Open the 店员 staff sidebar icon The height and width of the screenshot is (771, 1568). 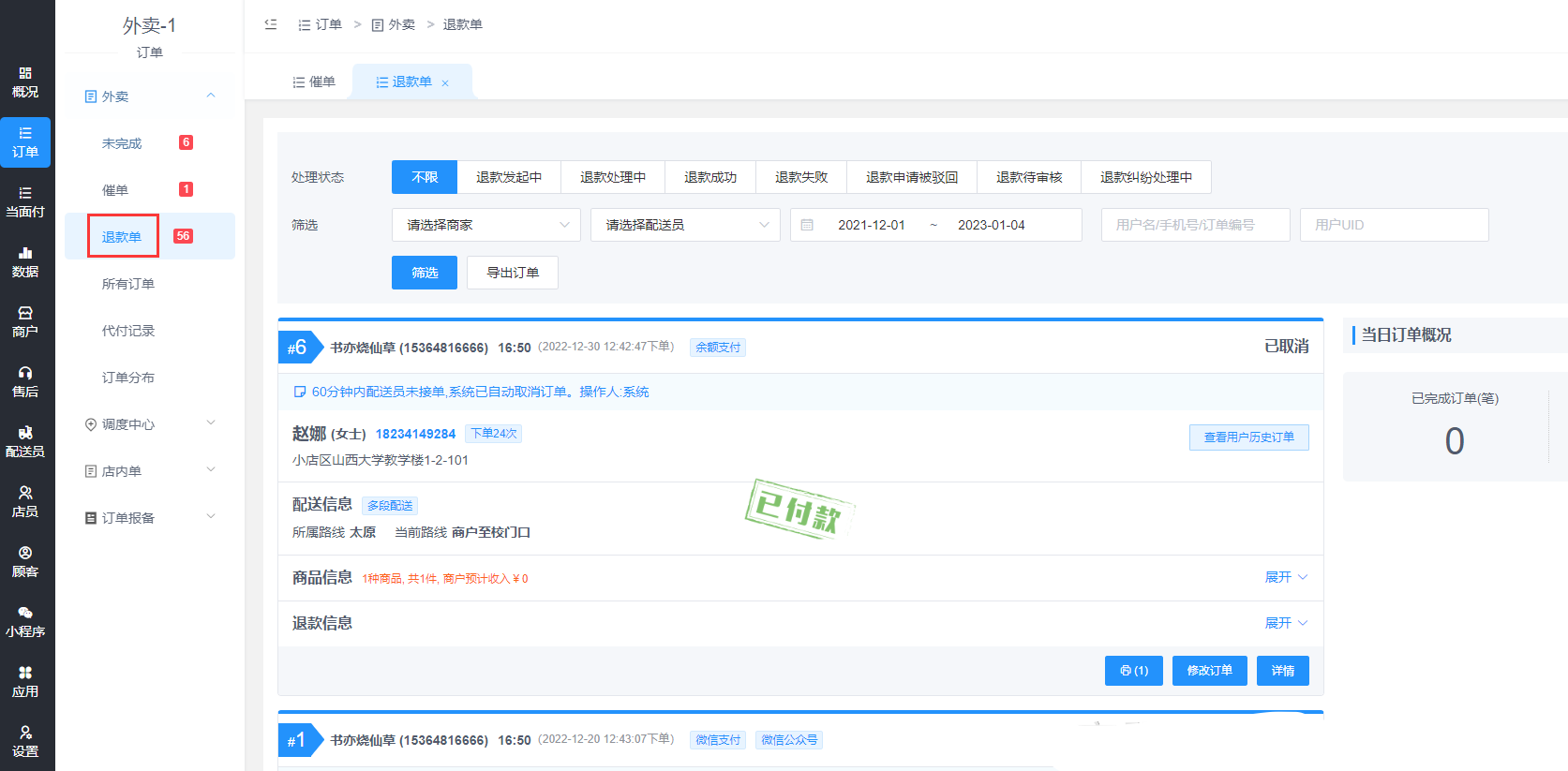coord(25,502)
